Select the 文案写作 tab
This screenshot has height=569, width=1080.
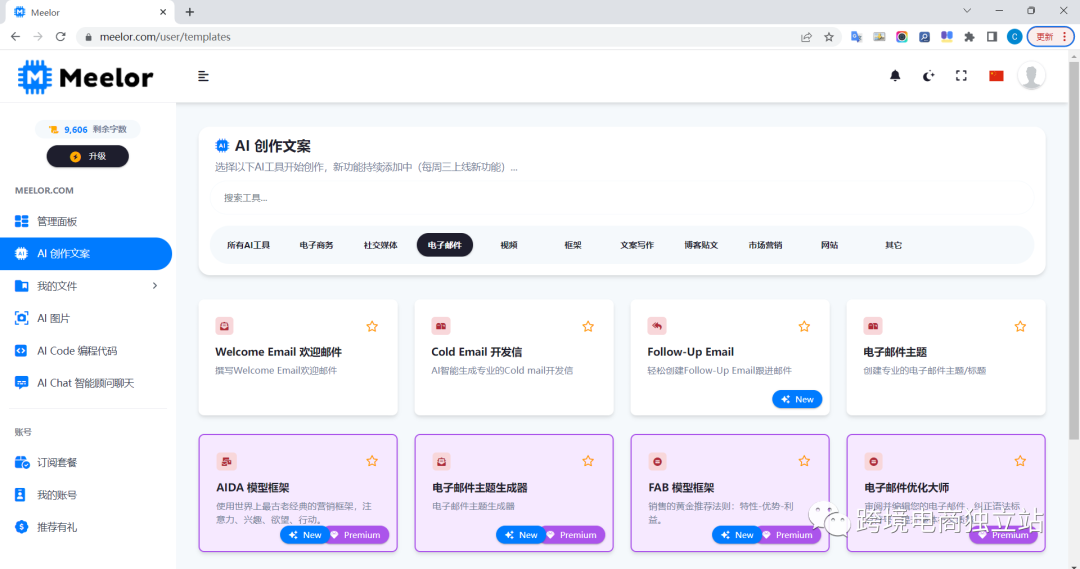coord(637,245)
